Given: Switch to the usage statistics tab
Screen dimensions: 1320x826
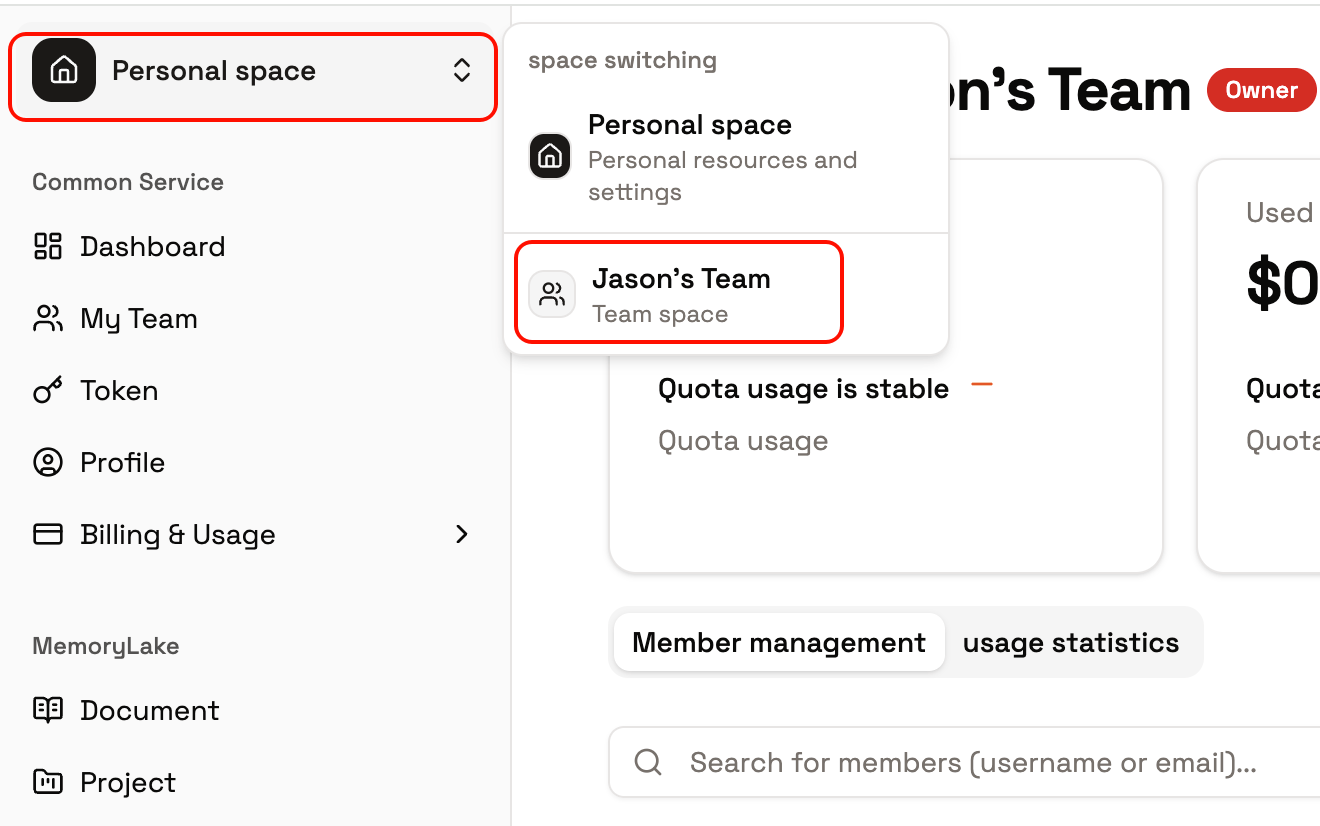Looking at the screenshot, I should [1071, 642].
